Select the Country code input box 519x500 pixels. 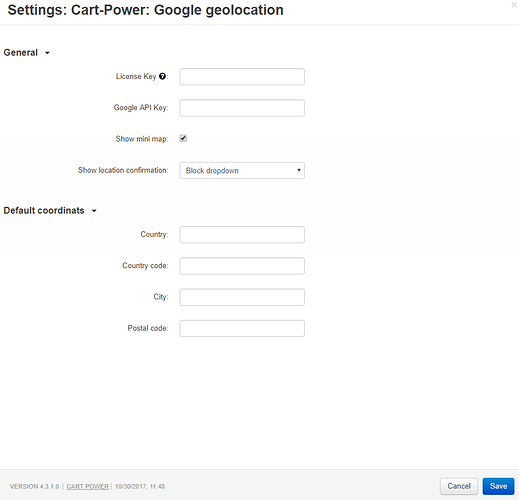[x=242, y=266]
